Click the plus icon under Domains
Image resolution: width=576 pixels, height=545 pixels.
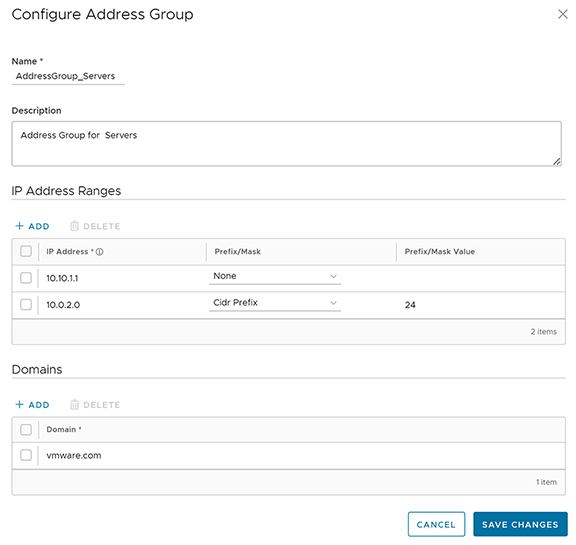(19, 404)
